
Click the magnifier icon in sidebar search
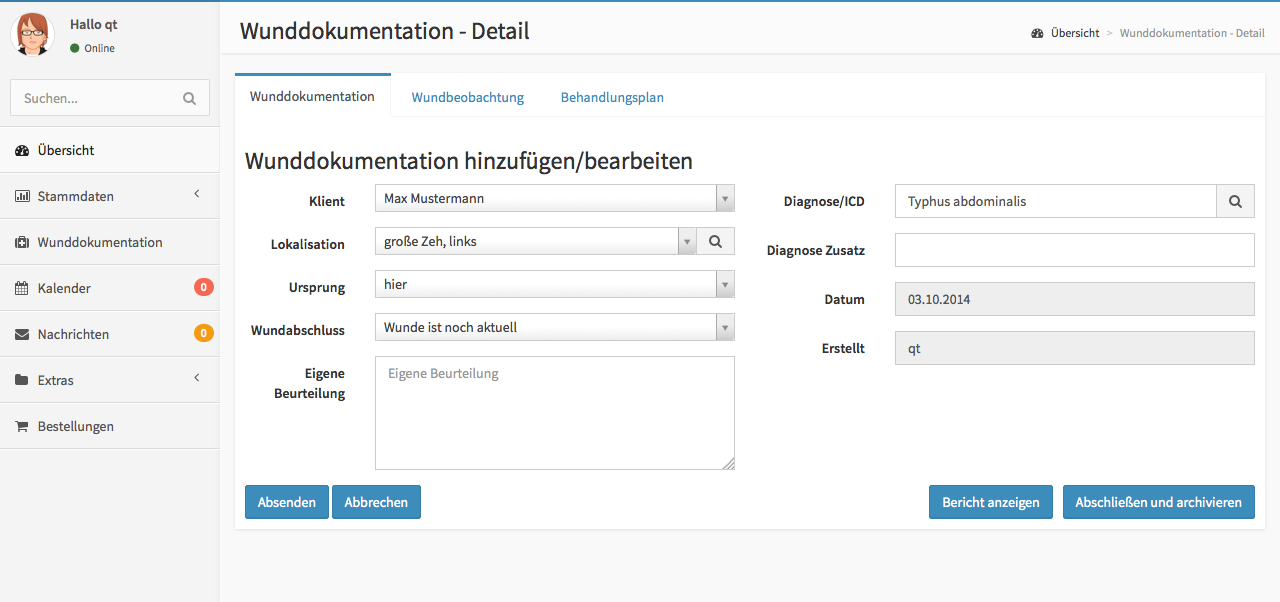(190, 98)
